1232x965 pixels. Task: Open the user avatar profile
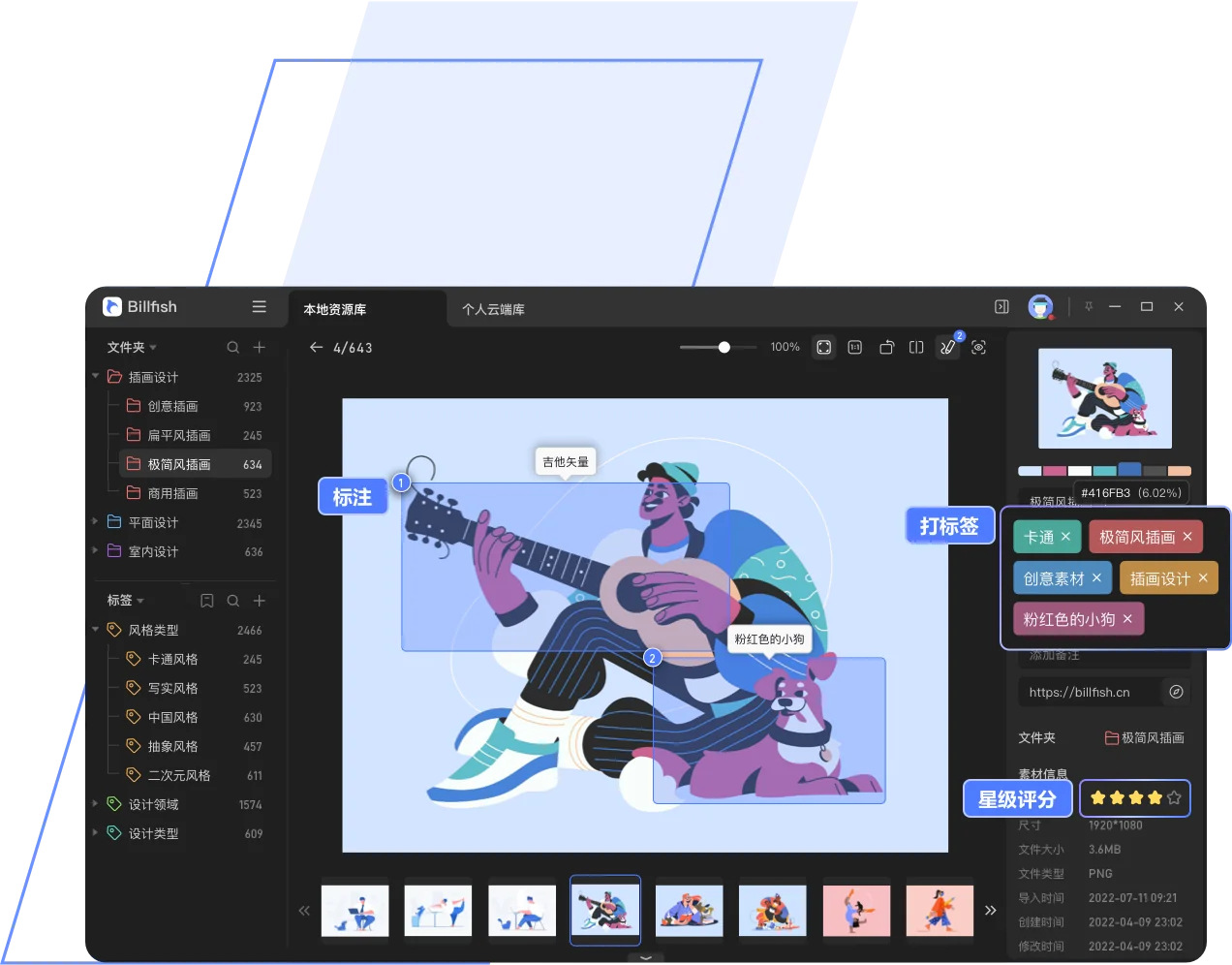[1040, 307]
